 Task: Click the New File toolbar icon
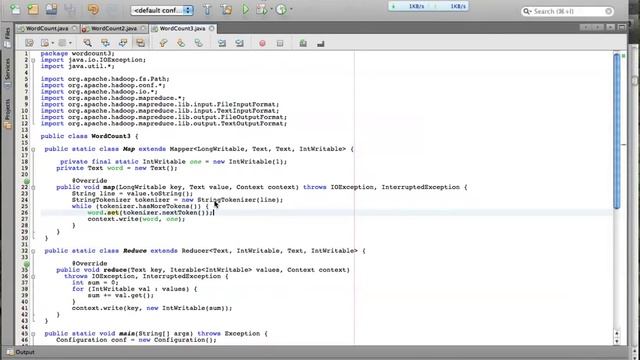pos(16,9)
